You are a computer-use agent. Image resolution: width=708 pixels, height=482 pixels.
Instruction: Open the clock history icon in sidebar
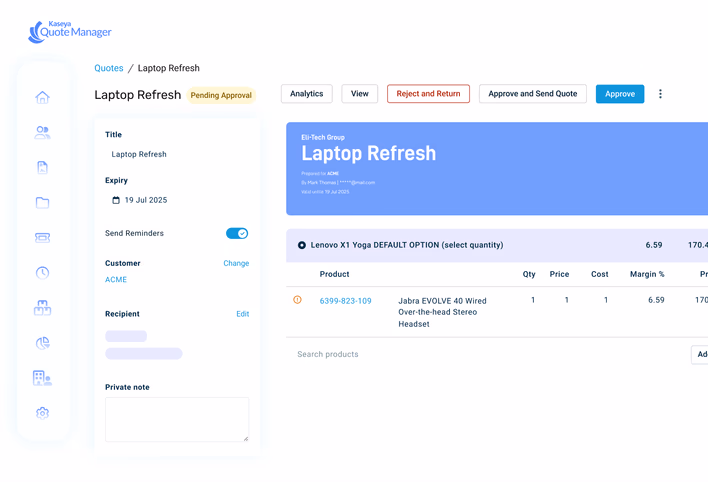coord(42,273)
